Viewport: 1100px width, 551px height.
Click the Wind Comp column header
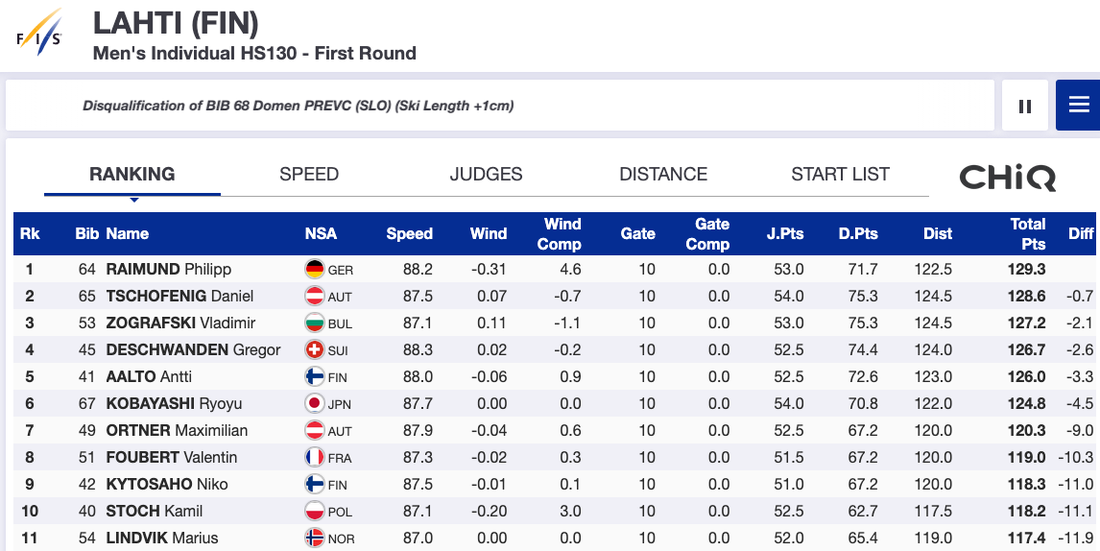click(x=563, y=233)
